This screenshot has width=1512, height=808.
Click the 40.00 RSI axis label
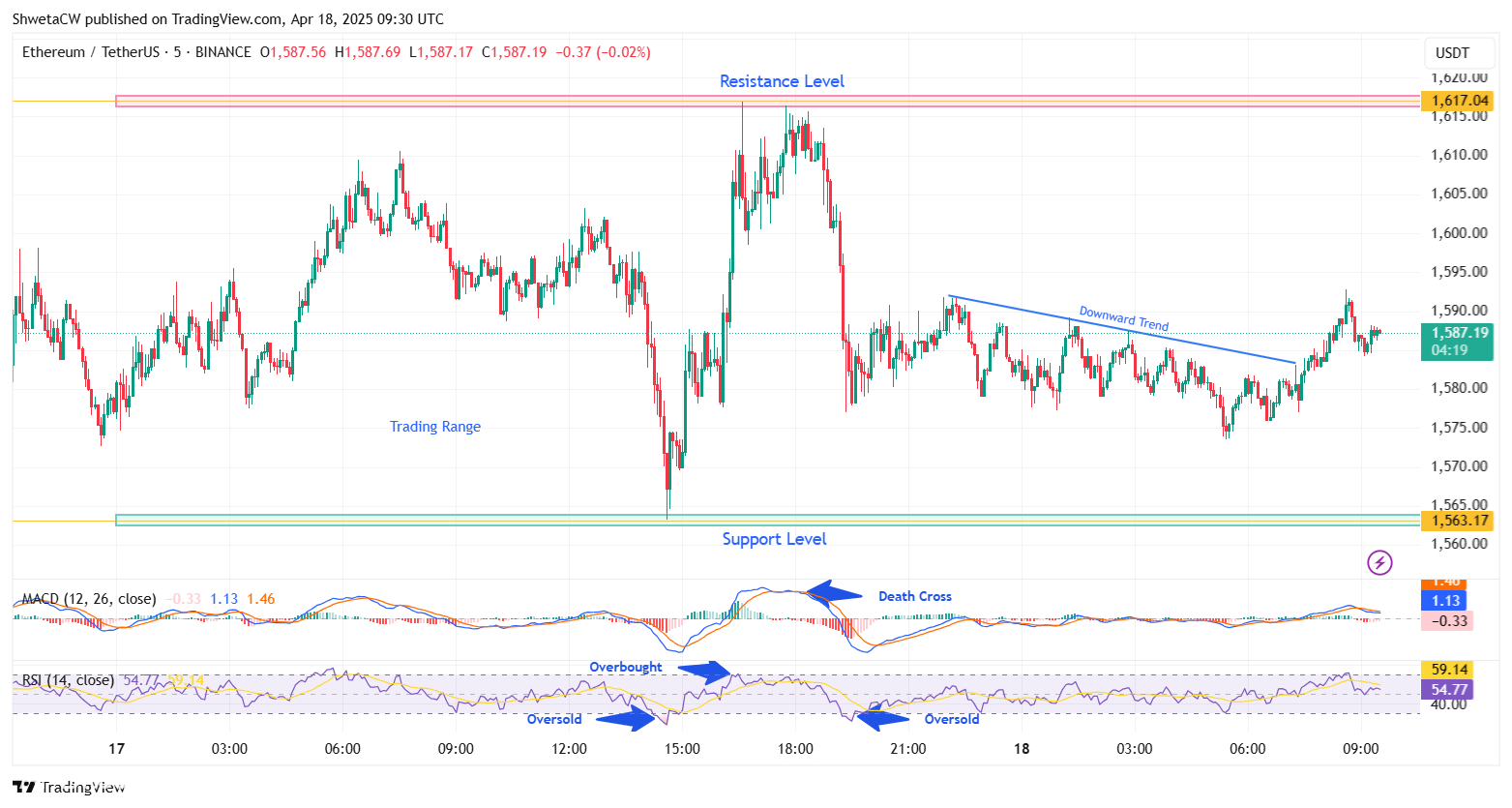[1449, 705]
